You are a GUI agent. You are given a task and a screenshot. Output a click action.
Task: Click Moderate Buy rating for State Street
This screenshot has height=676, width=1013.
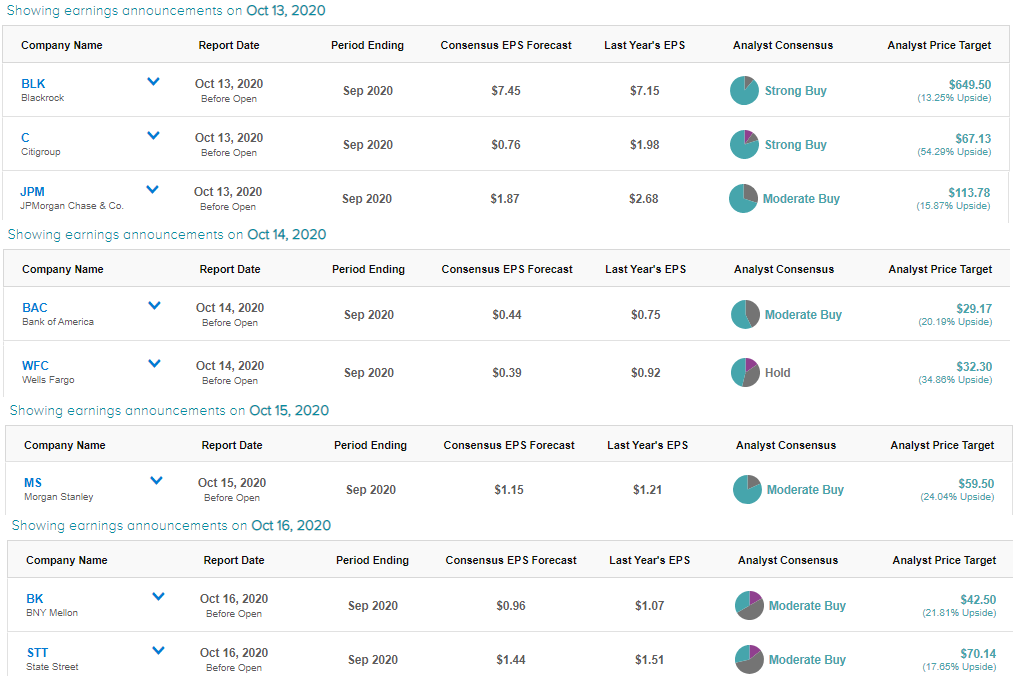[x=807, y=659]
